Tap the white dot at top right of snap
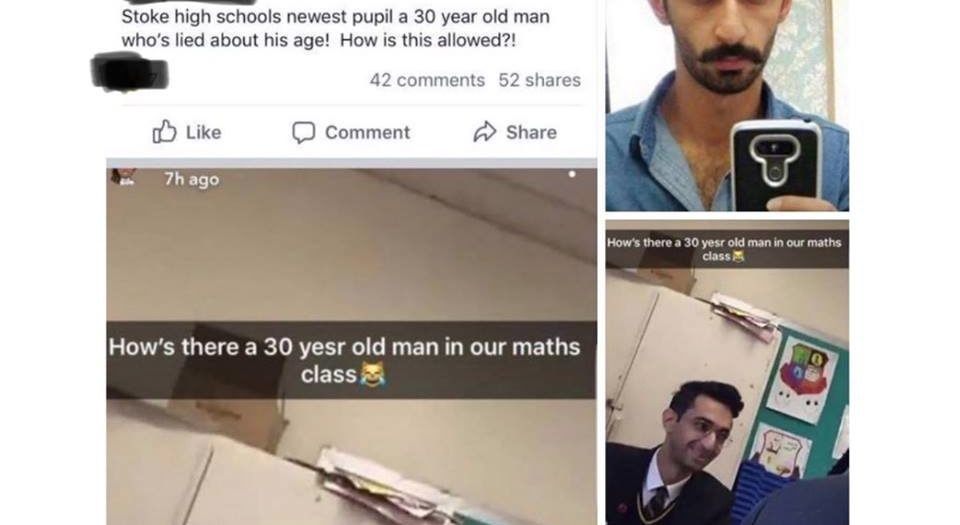This screenshot has width=960, height=525. [572, 174]
